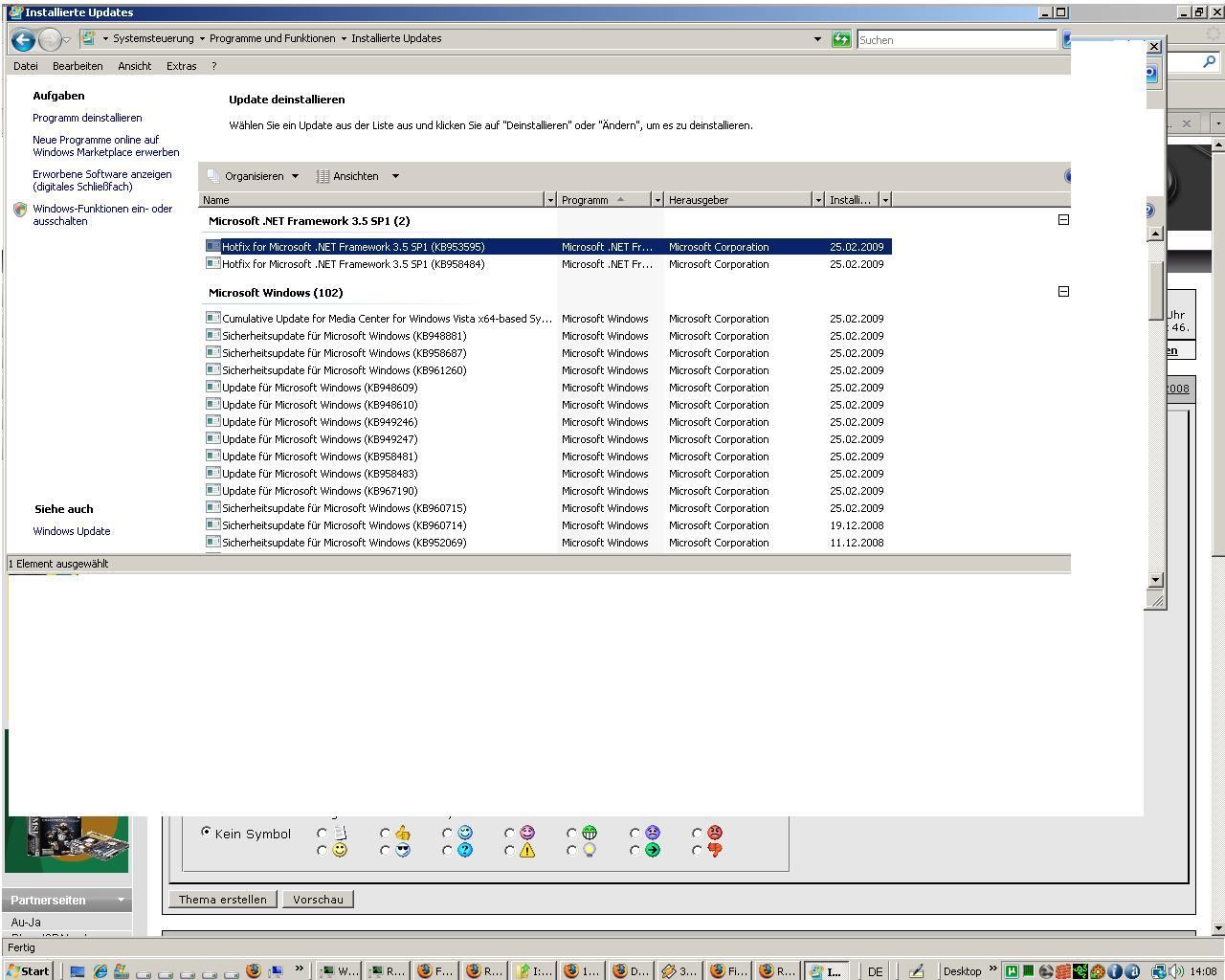
Task: Click Windows-Funktionen ein- oder ausschalten
Action: [102, 214]
